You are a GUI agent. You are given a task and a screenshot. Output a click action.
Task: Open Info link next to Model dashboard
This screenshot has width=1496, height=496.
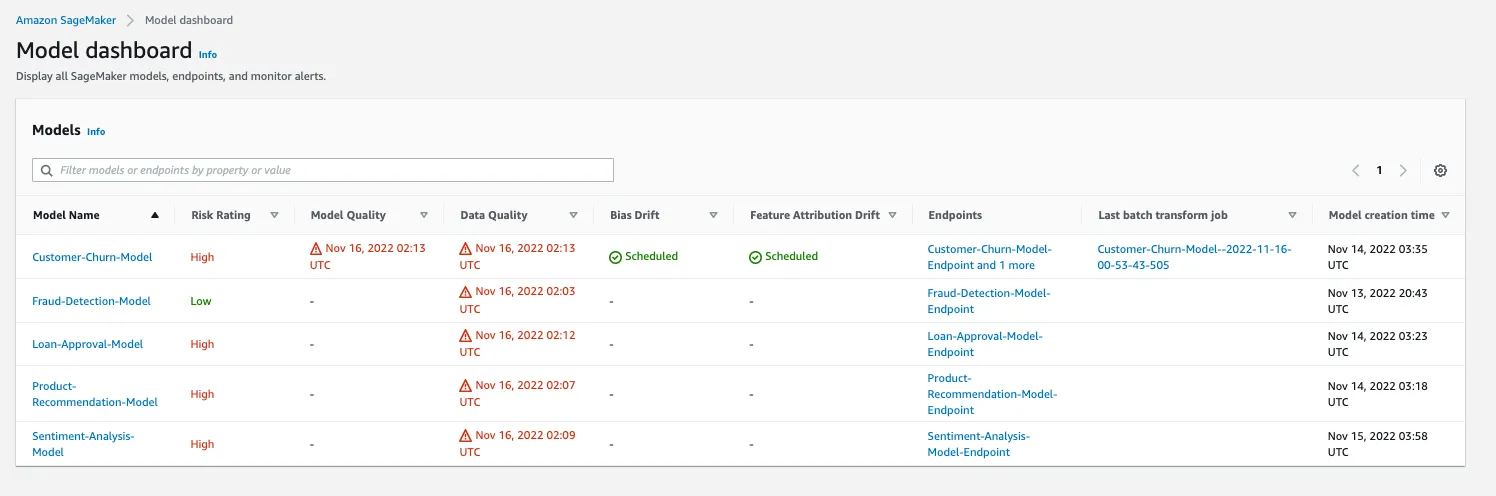coord(207,54)
